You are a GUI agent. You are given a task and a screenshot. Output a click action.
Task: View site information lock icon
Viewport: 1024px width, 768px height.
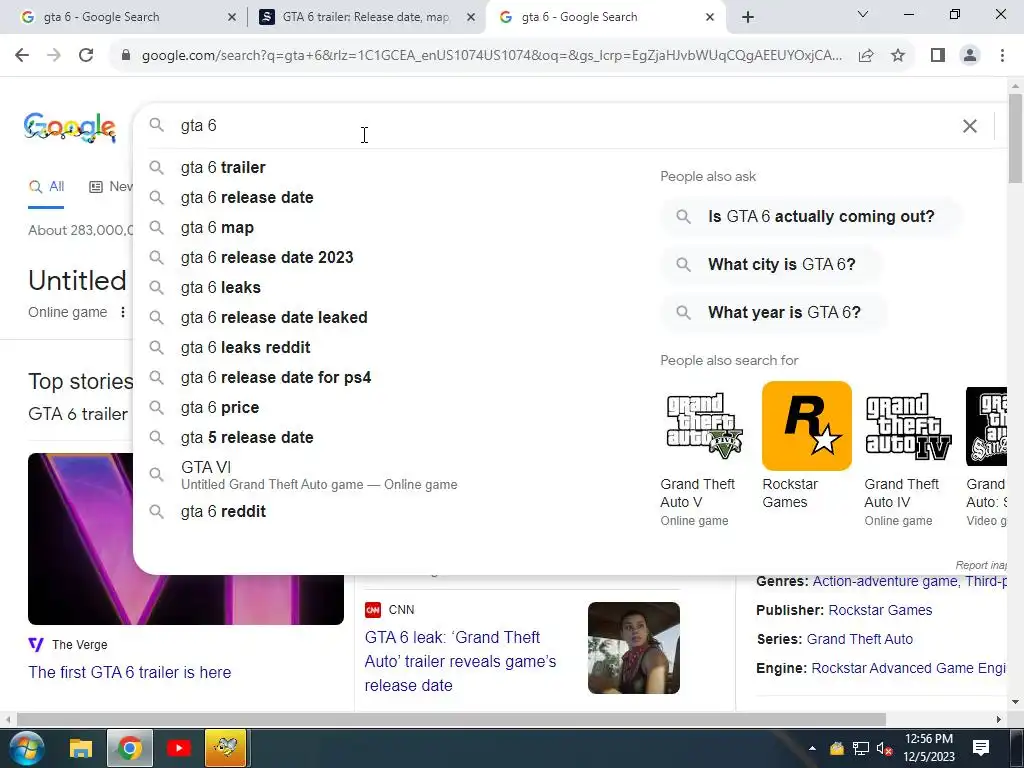pos(126,56)
